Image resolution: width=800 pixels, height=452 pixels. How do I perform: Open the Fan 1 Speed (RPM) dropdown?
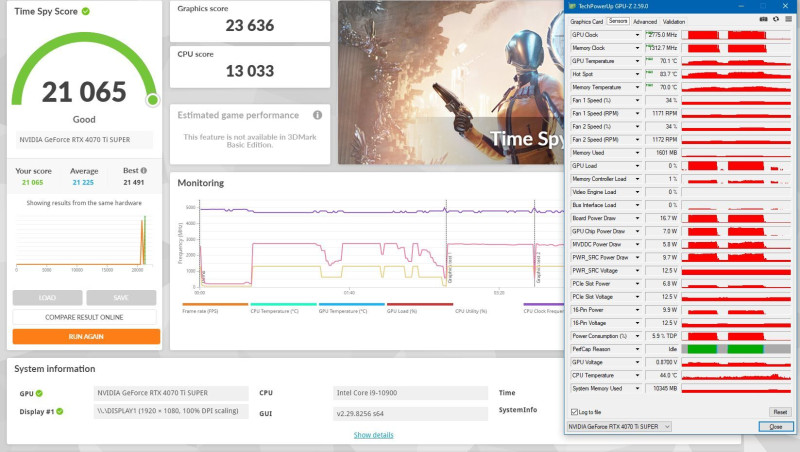click(637, 113)
